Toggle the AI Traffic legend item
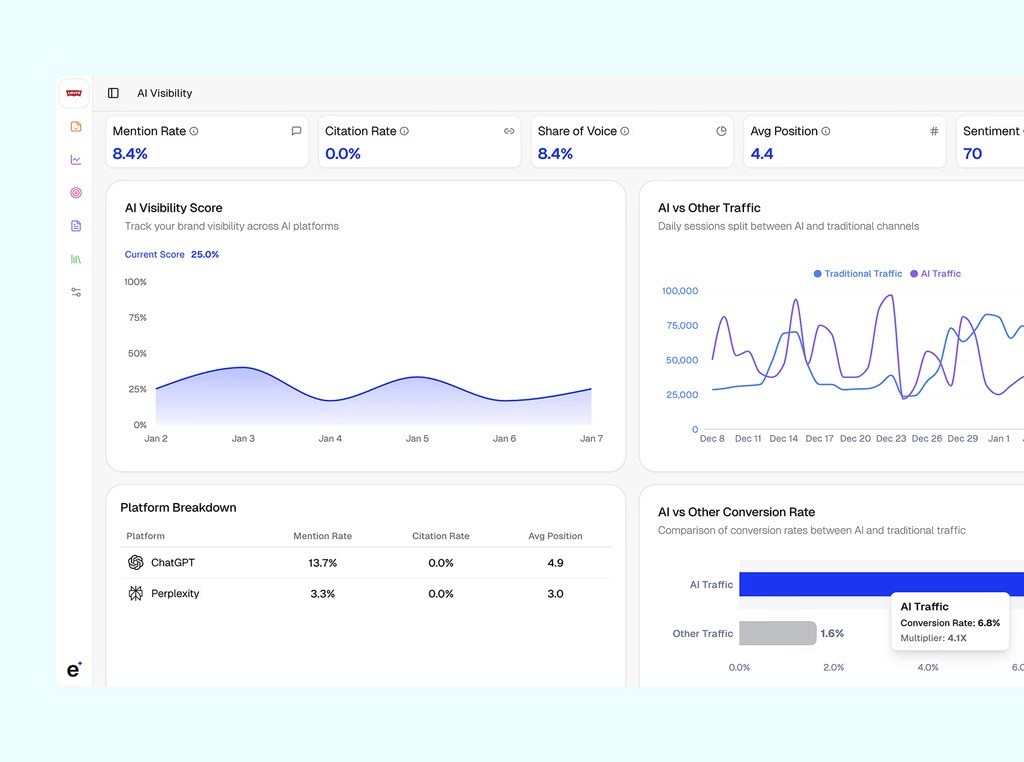1024x762 pixels. point(935,273)
